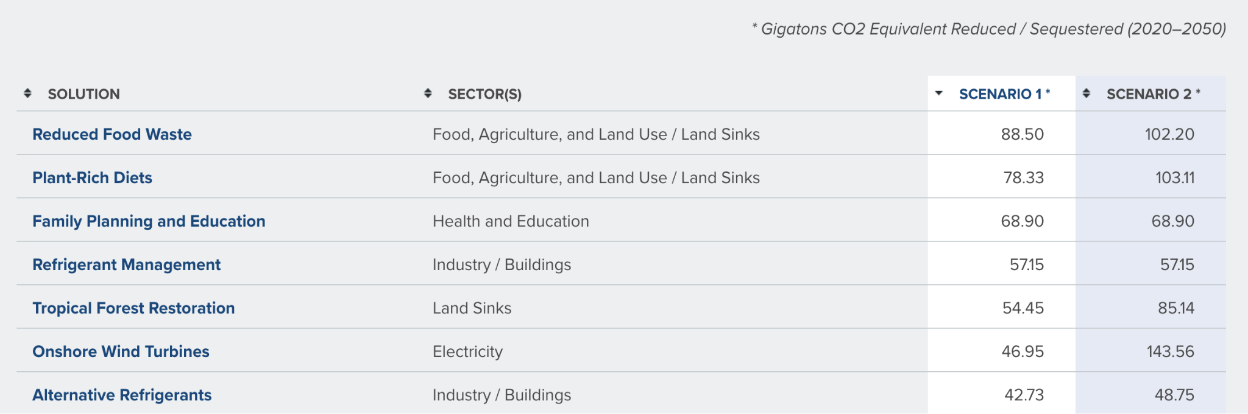Open the Onshore Wind Turbines solution
1248x414 pixels.
(121, 352)
